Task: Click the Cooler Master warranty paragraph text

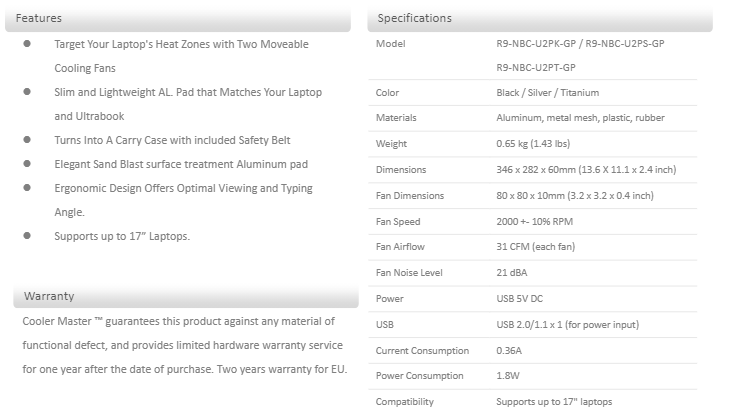Action: pyautogui.click(x=178, y=345)
